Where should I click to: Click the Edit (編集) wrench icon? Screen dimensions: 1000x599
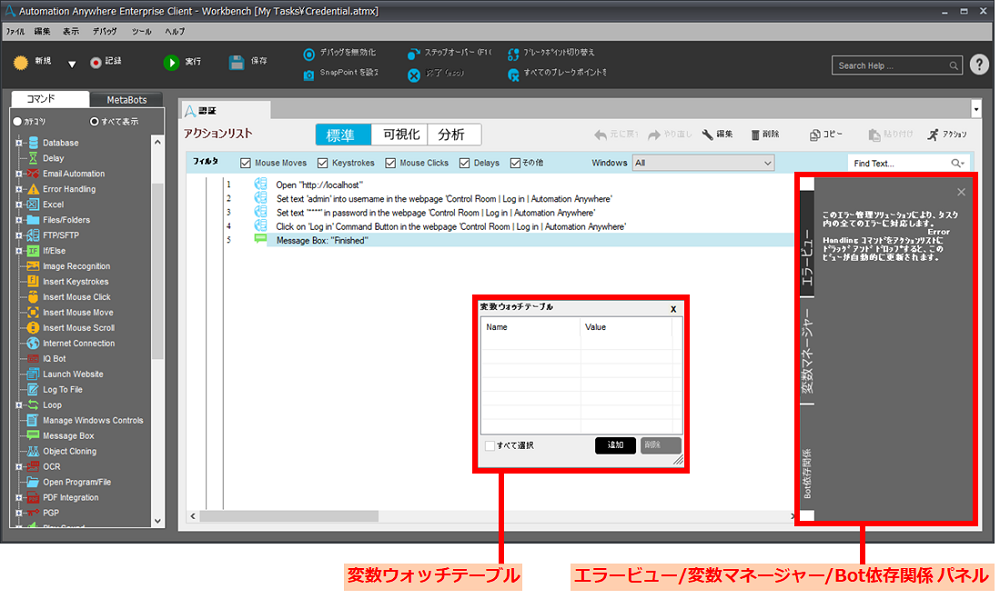tap(707, 135)
